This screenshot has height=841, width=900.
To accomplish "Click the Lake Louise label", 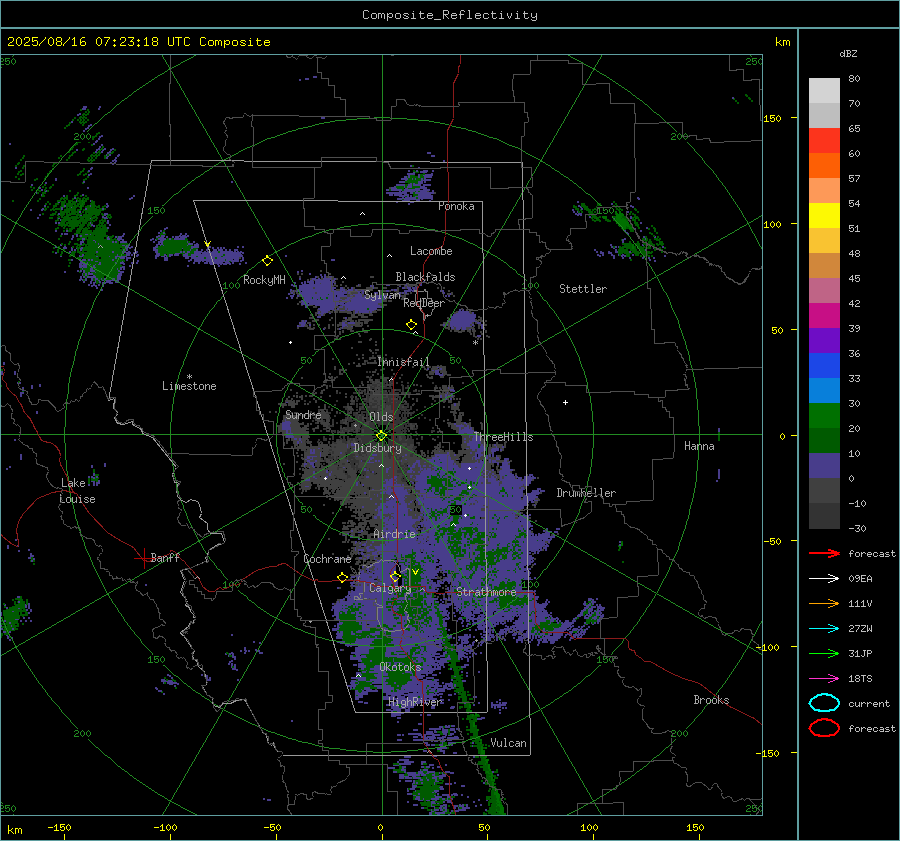I will click(77, 491).
